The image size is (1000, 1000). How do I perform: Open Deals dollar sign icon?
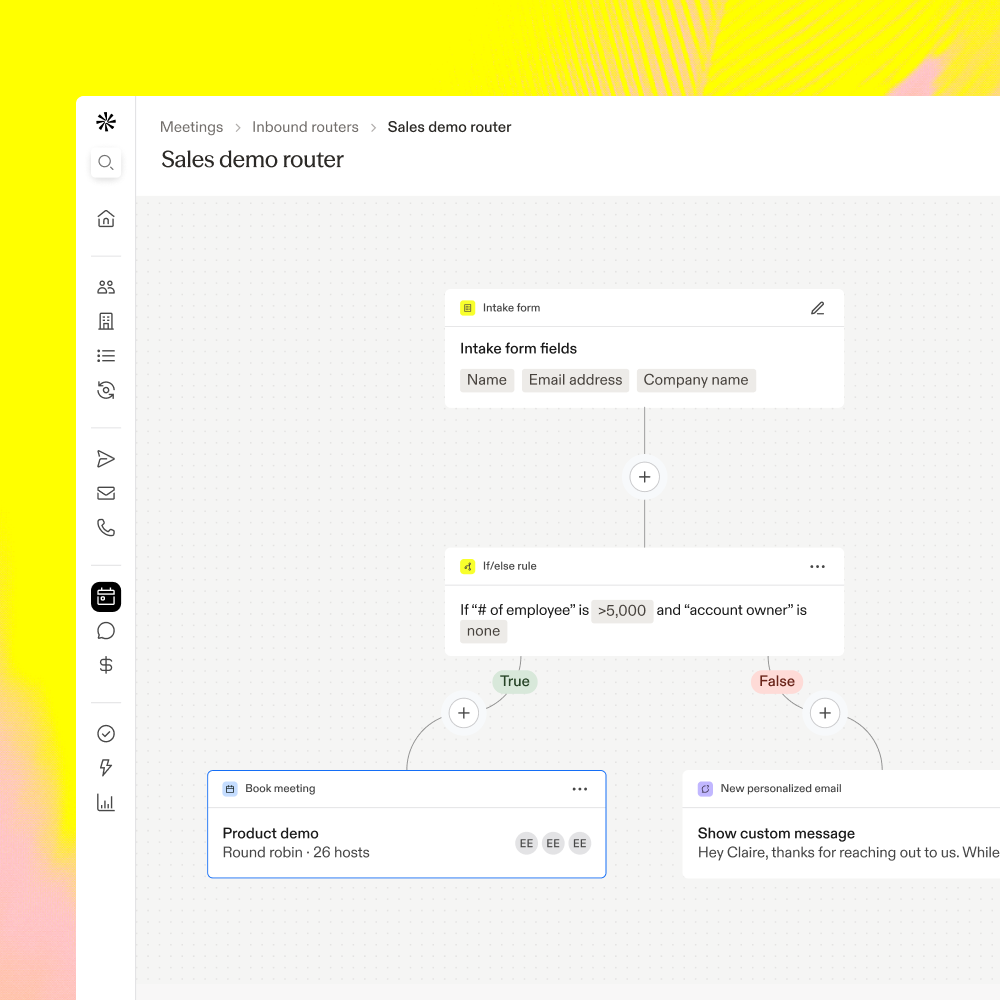click(x=106, y=665)
